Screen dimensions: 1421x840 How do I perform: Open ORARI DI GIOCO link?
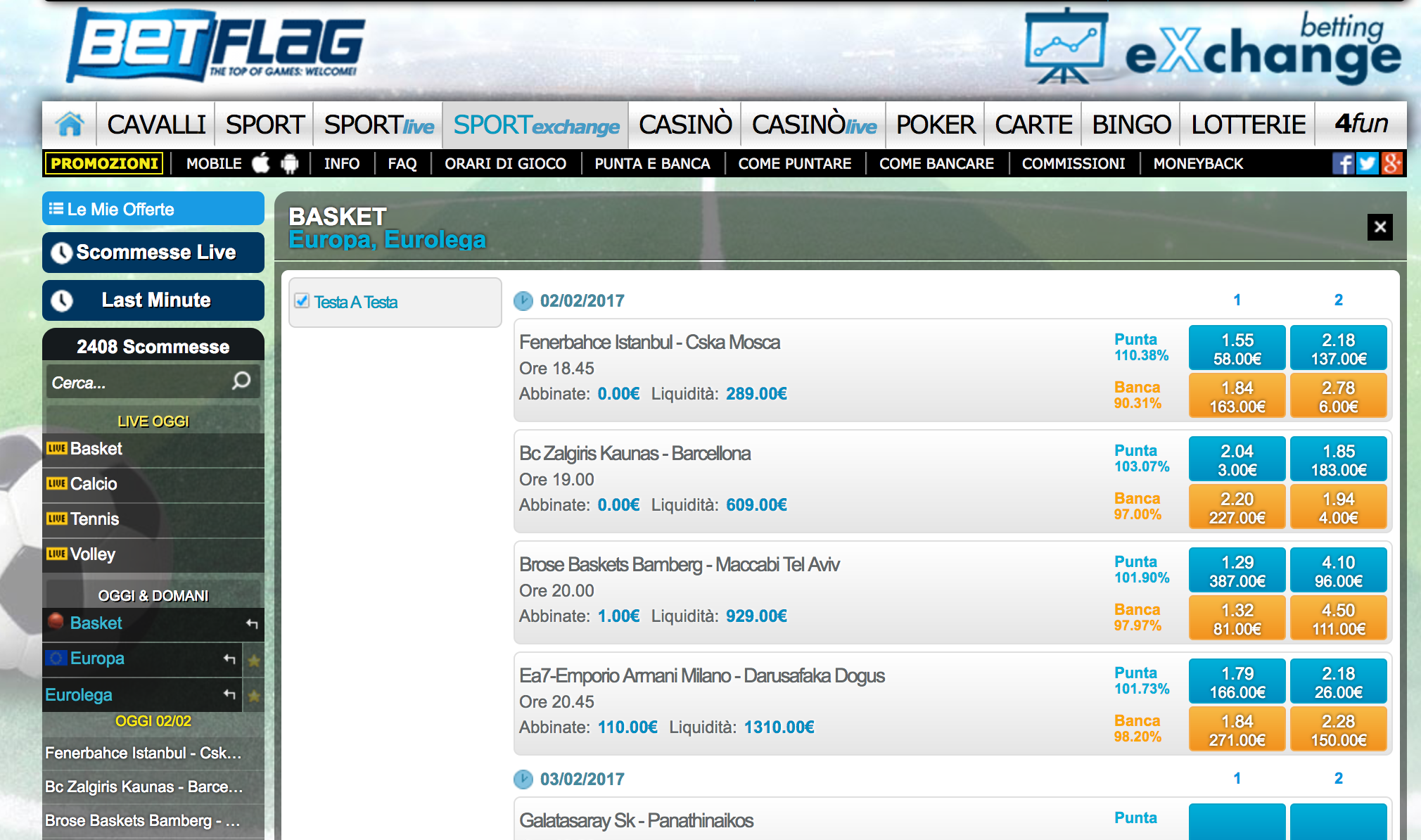pyautogui.click(x=505, y=164)
